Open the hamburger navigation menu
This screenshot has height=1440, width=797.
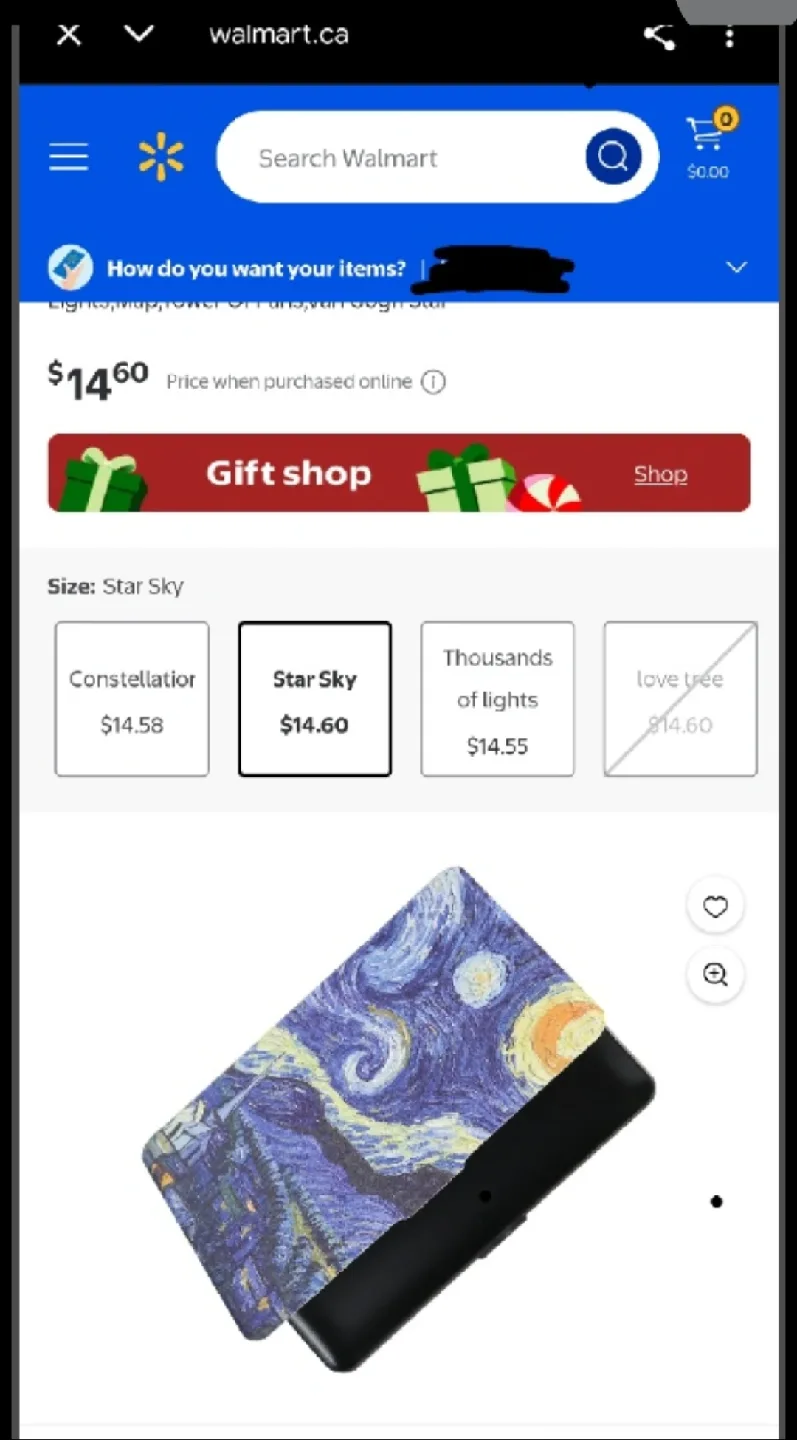68,157
